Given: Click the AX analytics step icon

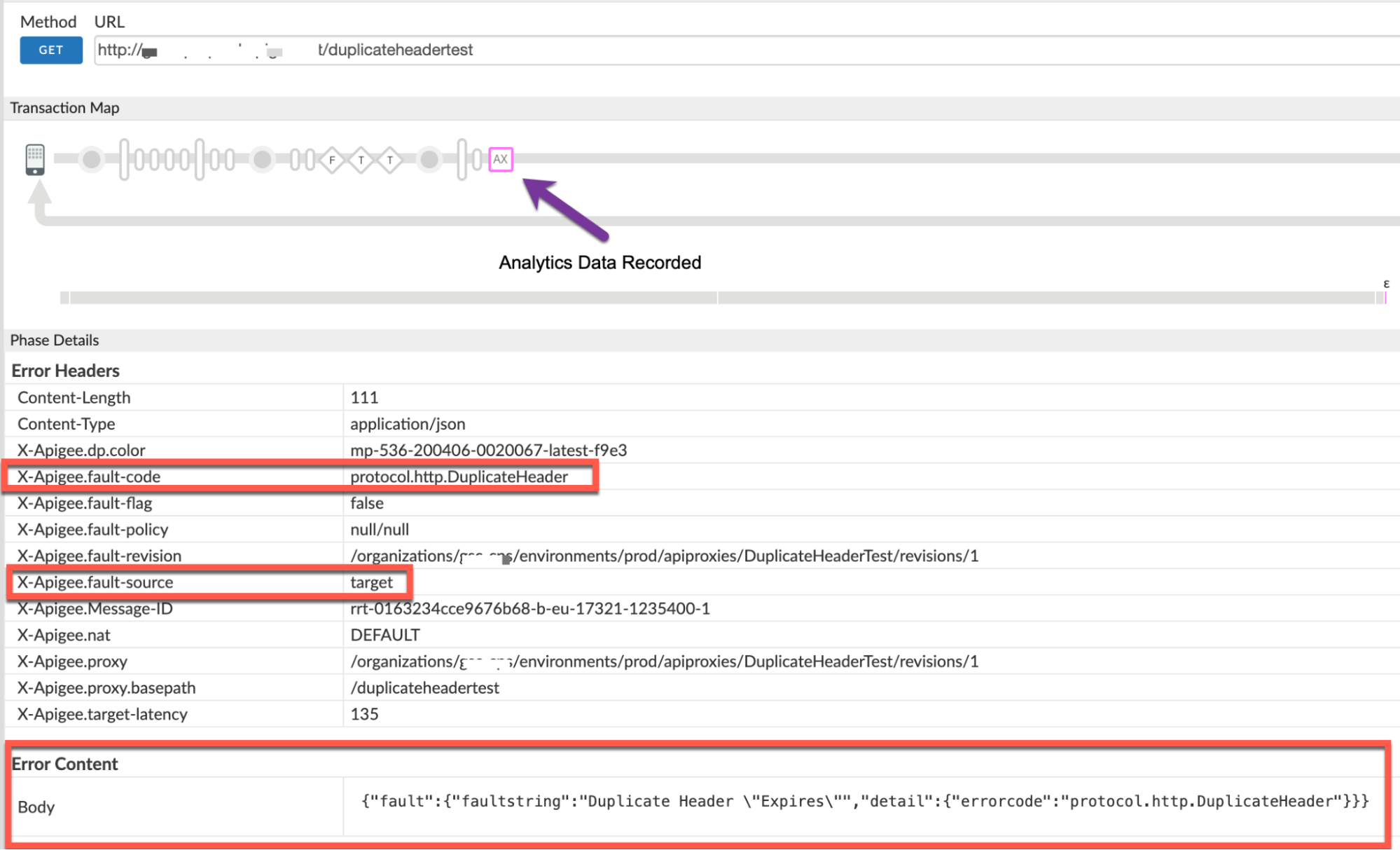Looking at the screenshot, I should [500, 159].
